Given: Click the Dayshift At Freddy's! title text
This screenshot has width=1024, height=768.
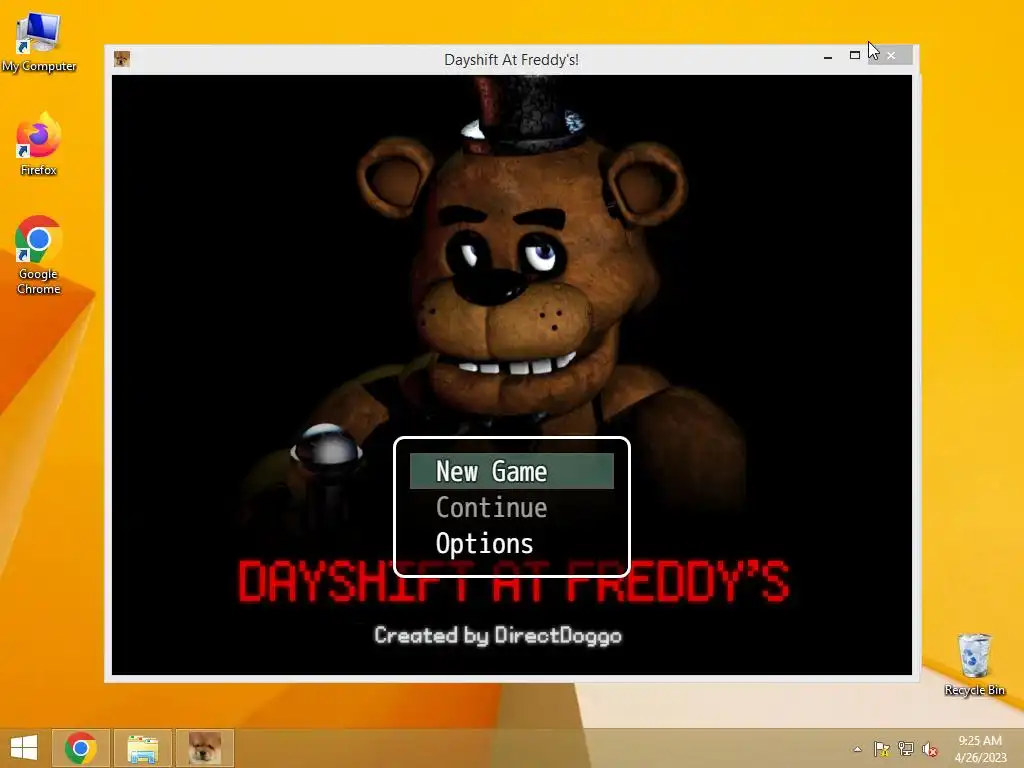Looking at the screenshot, I should point(511,59).
